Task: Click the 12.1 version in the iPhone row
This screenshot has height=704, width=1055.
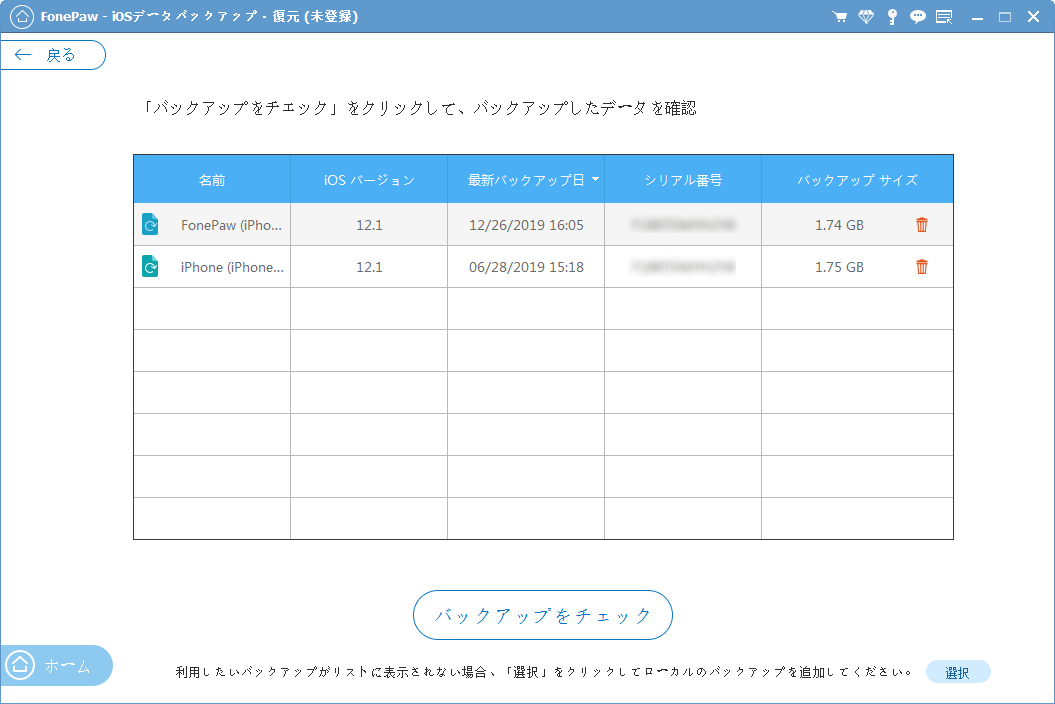Action: point(369,267)
